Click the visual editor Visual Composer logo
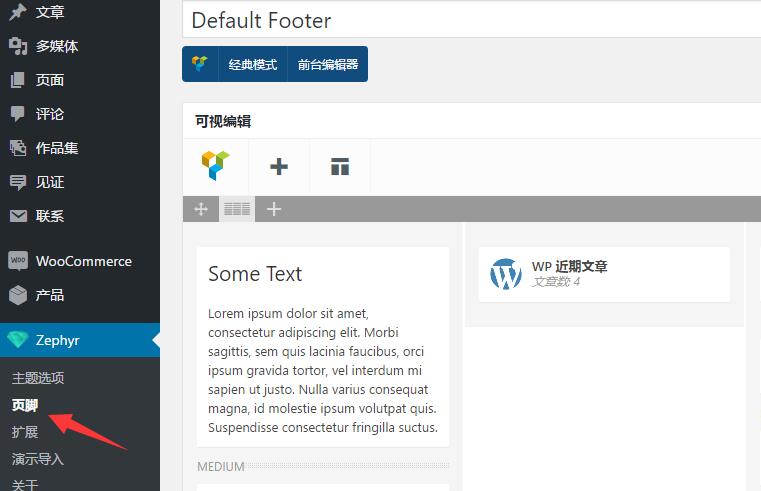 click(x=215, y=166)
